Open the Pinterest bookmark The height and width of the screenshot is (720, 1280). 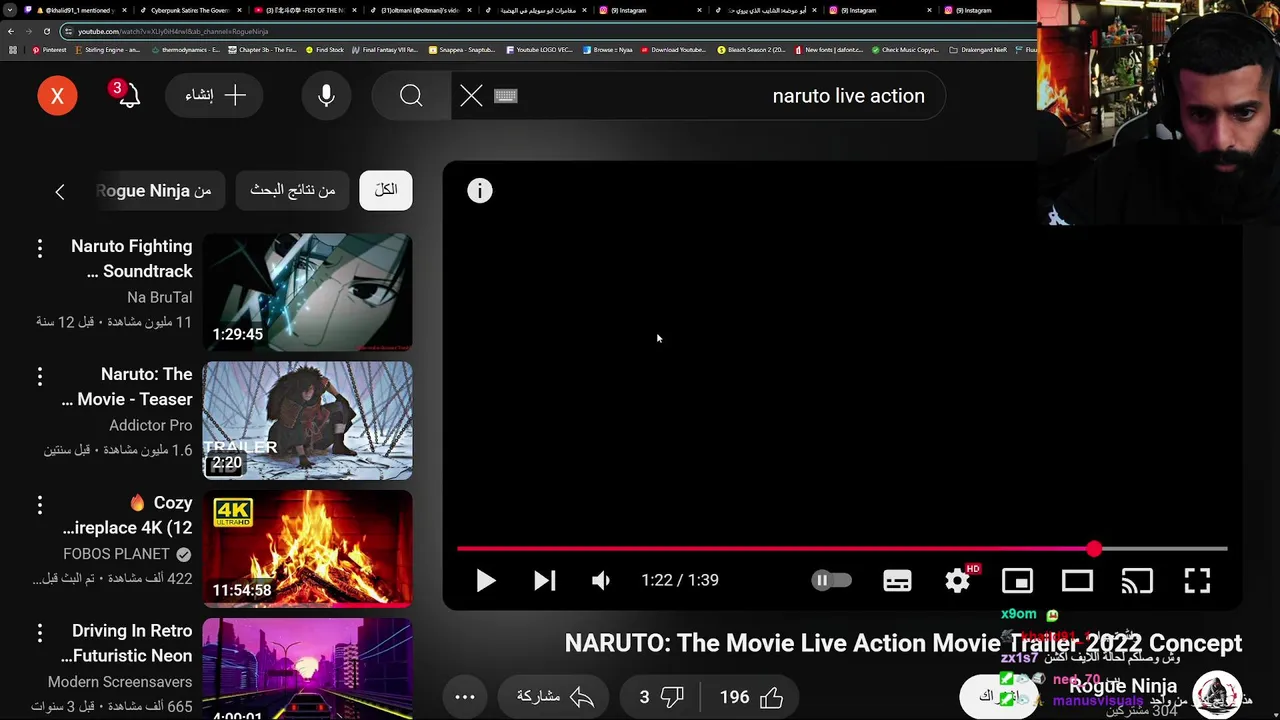coord(49,50)
